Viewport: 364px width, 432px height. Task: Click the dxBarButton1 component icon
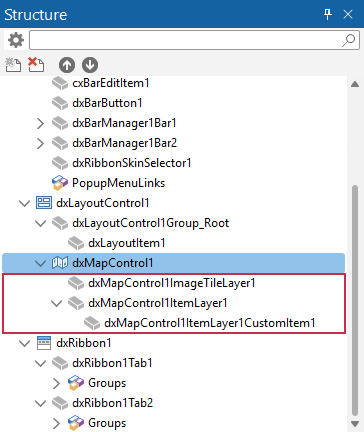(x=60, y=103)
